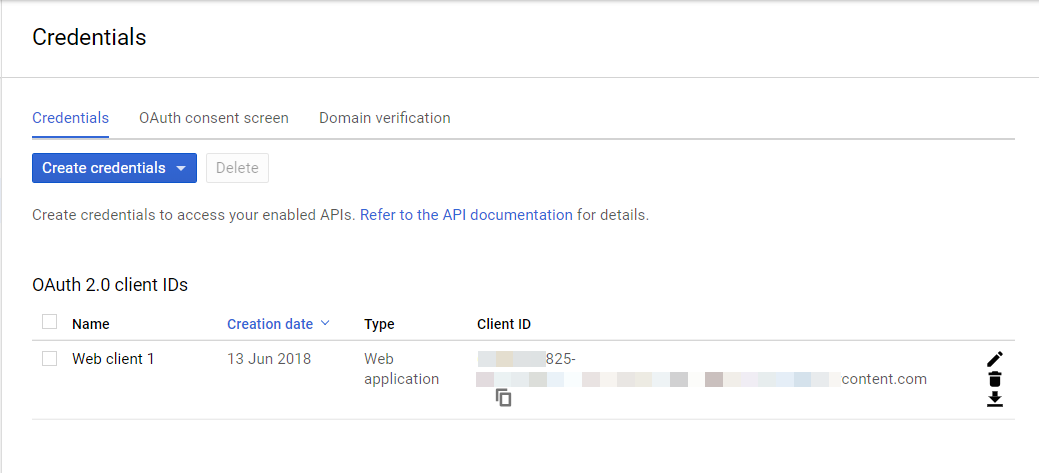Check the Web client 1 row checkbox

point(49,359)
